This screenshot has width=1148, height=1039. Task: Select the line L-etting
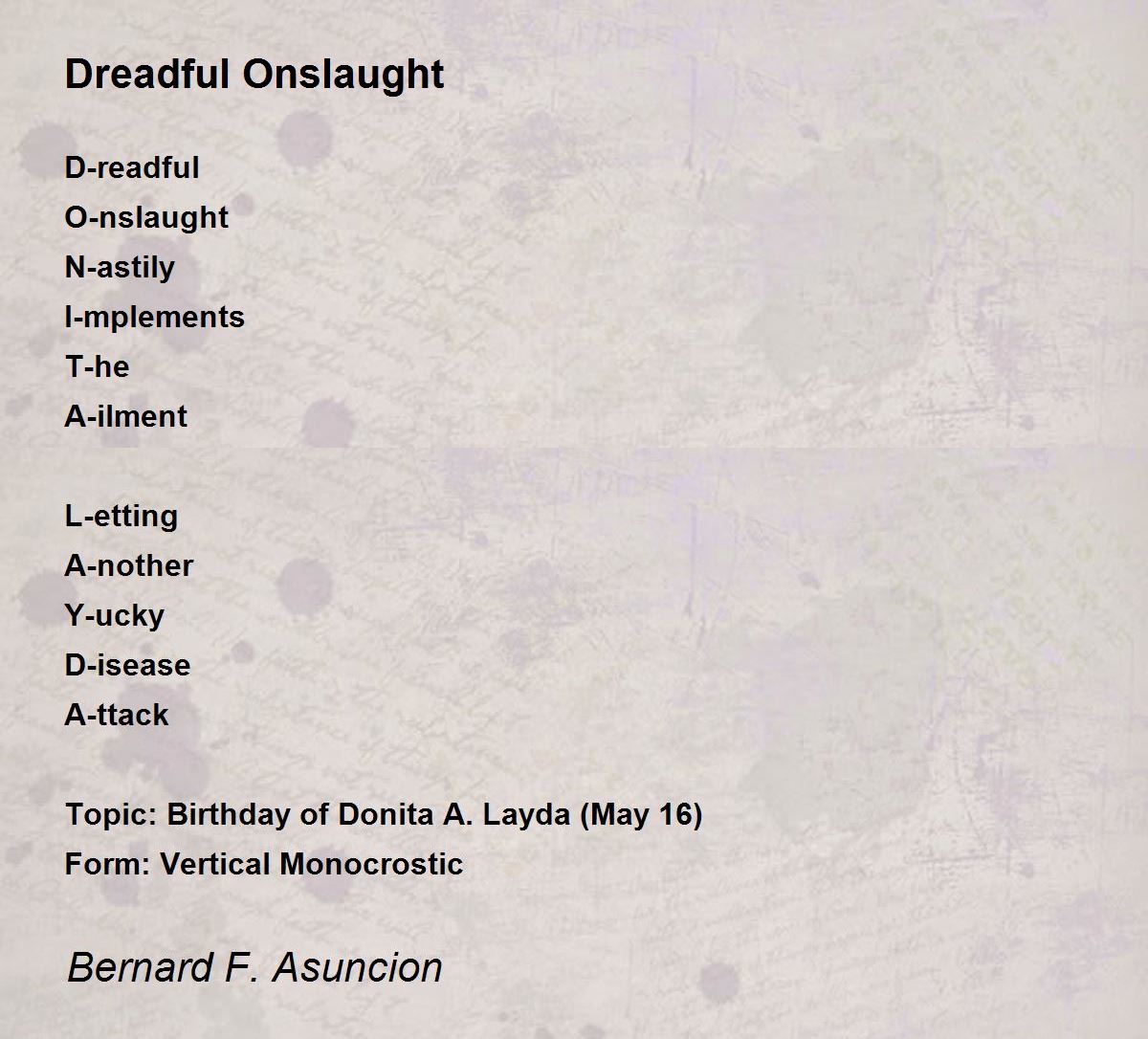coord(121,517)
